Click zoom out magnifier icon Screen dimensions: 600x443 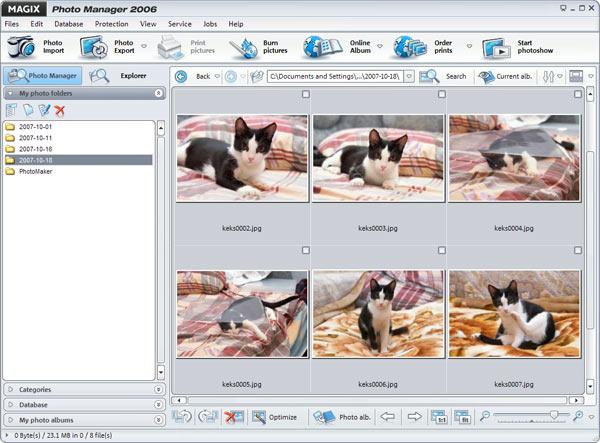click(485, 415)
